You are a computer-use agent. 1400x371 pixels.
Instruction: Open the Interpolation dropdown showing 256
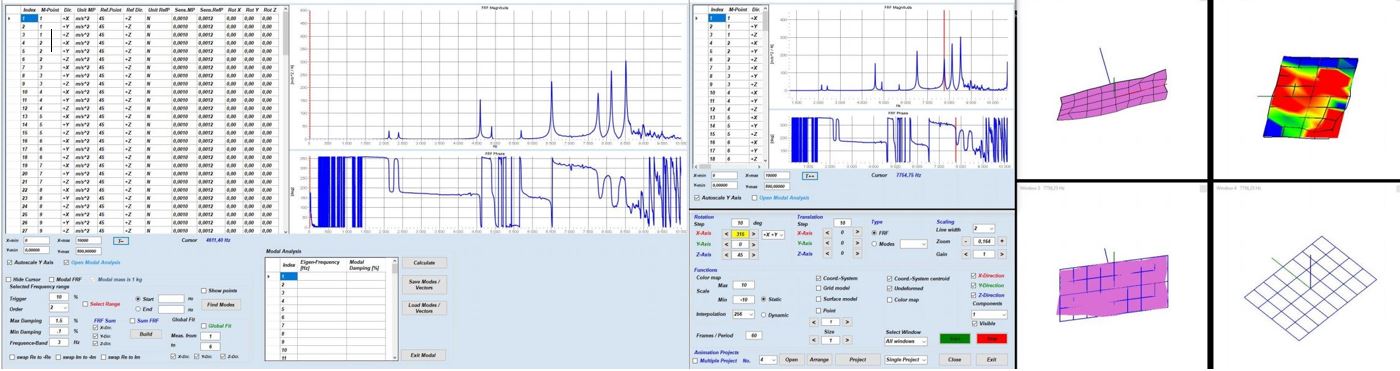pyautogui.click(x=743, y=314)
